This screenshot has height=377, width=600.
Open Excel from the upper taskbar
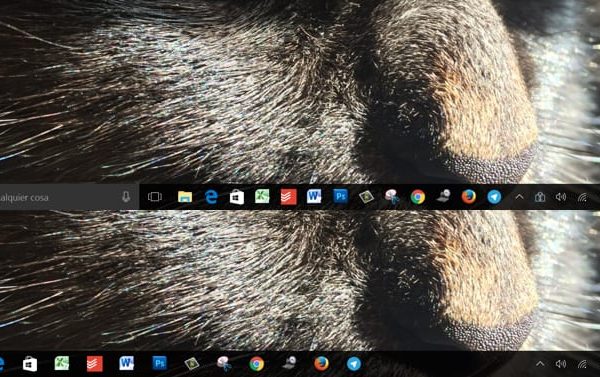pyautogui.click(x=262, y=196)
